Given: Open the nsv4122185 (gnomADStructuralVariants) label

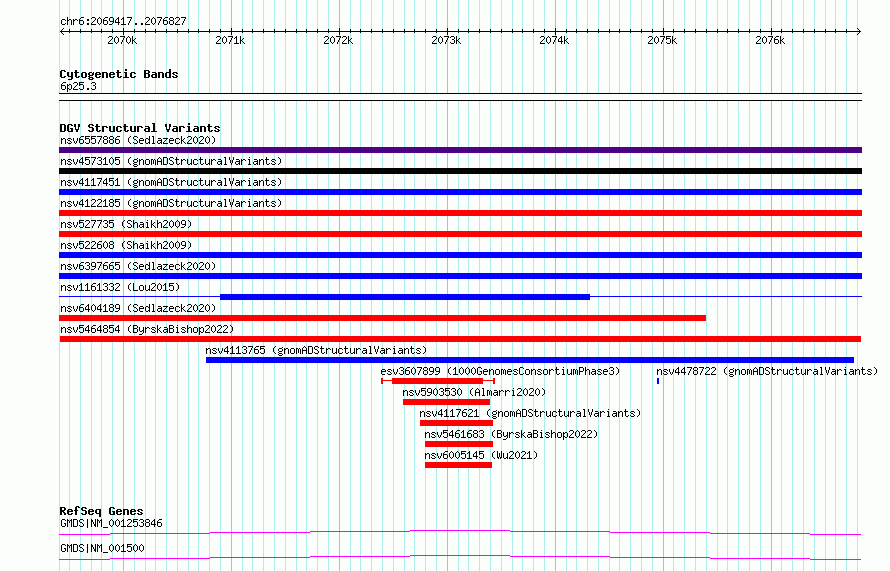Looking at the screenshot, I should (171, 203).
